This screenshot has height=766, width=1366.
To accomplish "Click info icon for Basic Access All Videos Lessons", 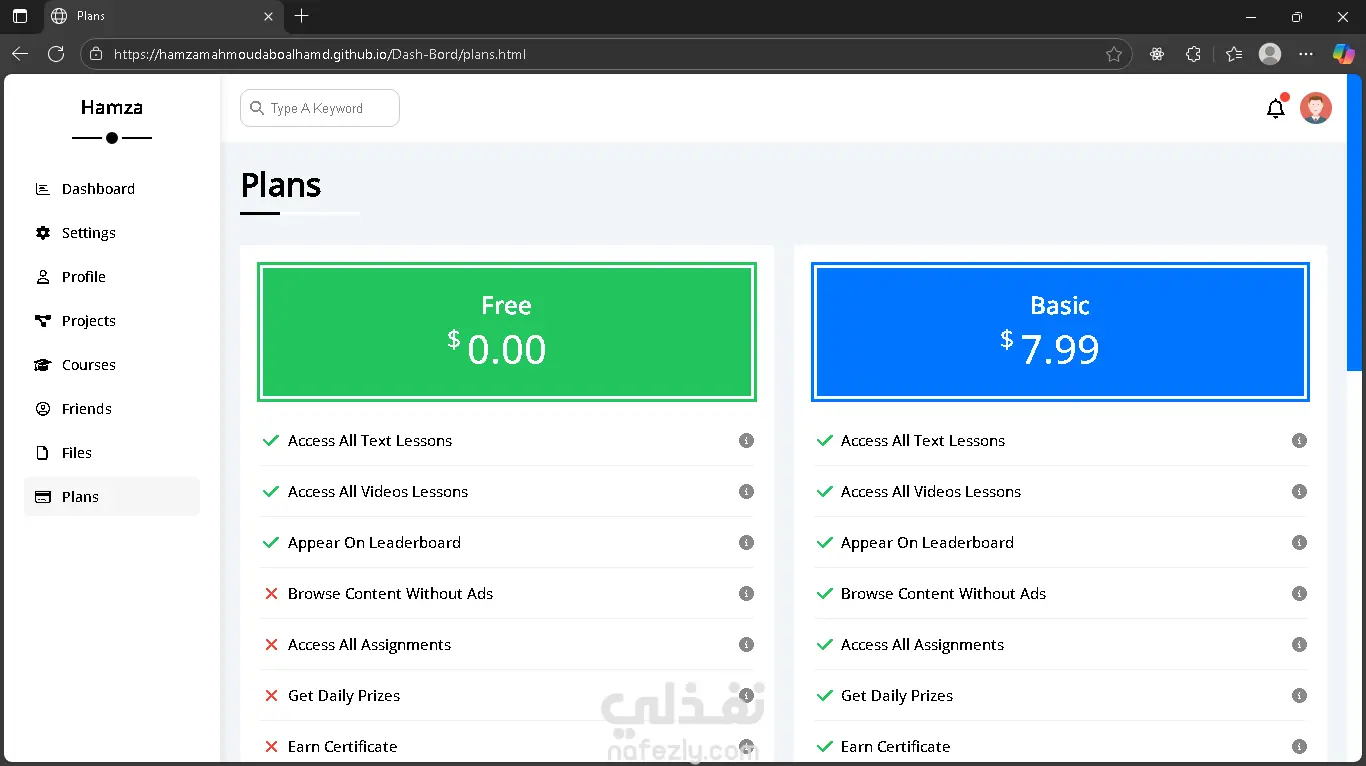I will point(1299,491).
